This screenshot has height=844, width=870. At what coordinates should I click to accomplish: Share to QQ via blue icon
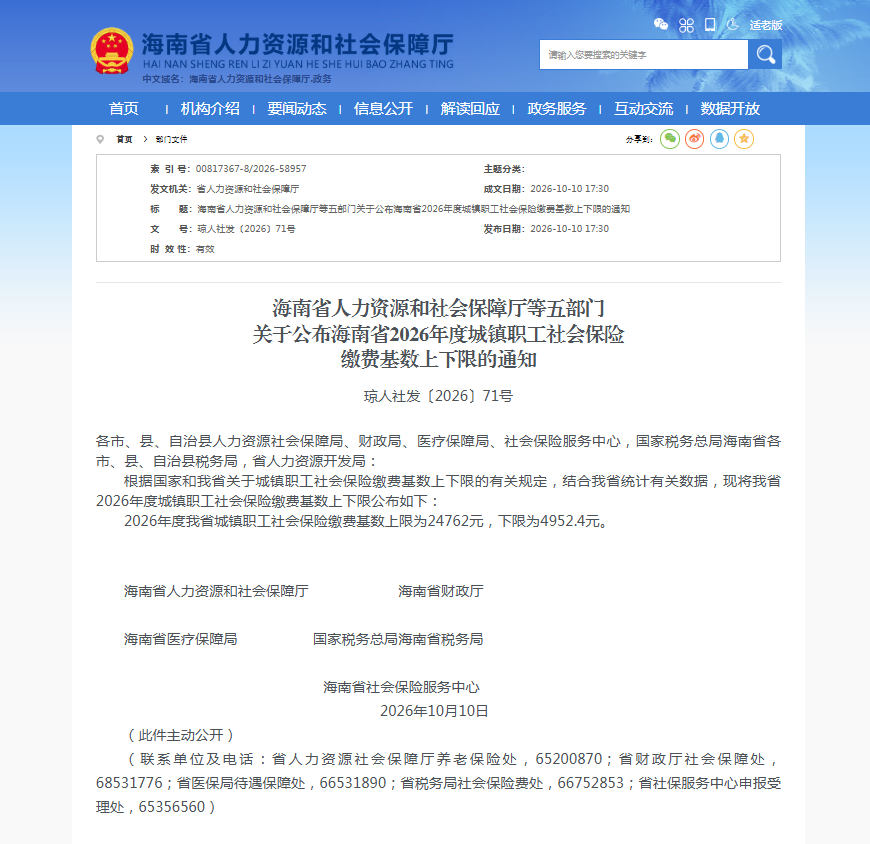coord(719,139)
